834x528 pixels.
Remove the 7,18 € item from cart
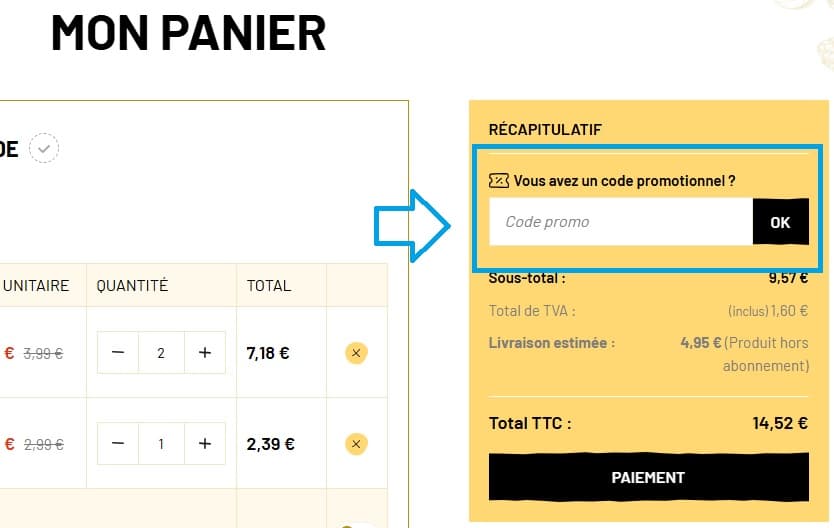click(x=357, y=352)
